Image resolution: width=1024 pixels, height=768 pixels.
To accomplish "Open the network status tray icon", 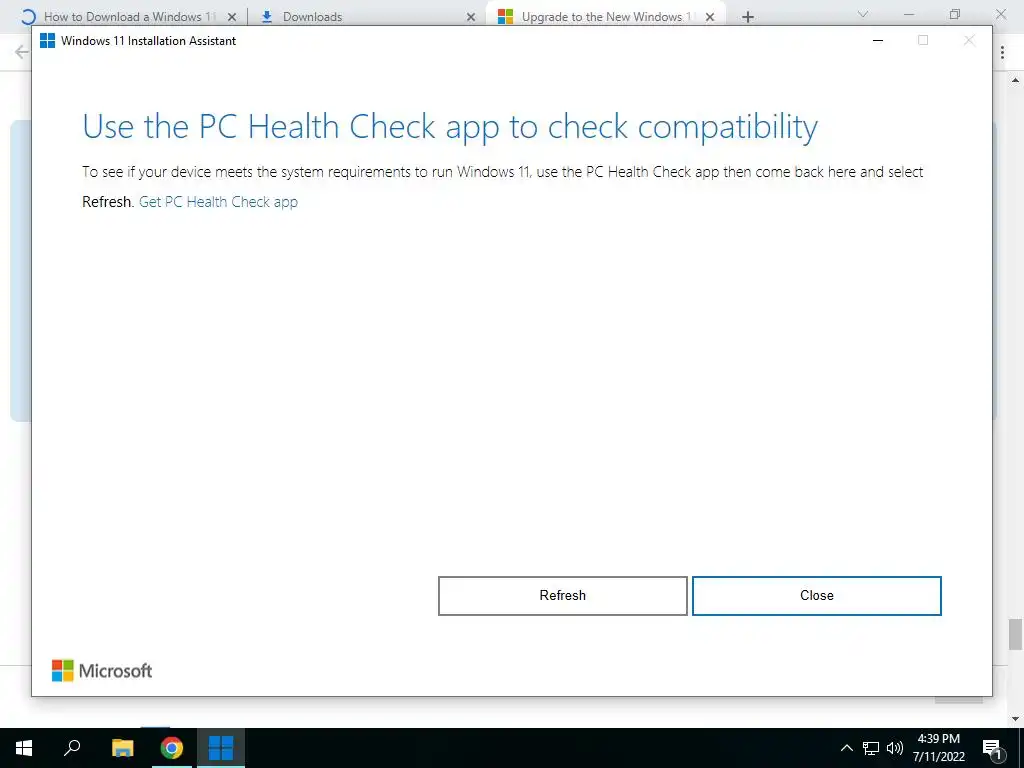I will [871, 748].
